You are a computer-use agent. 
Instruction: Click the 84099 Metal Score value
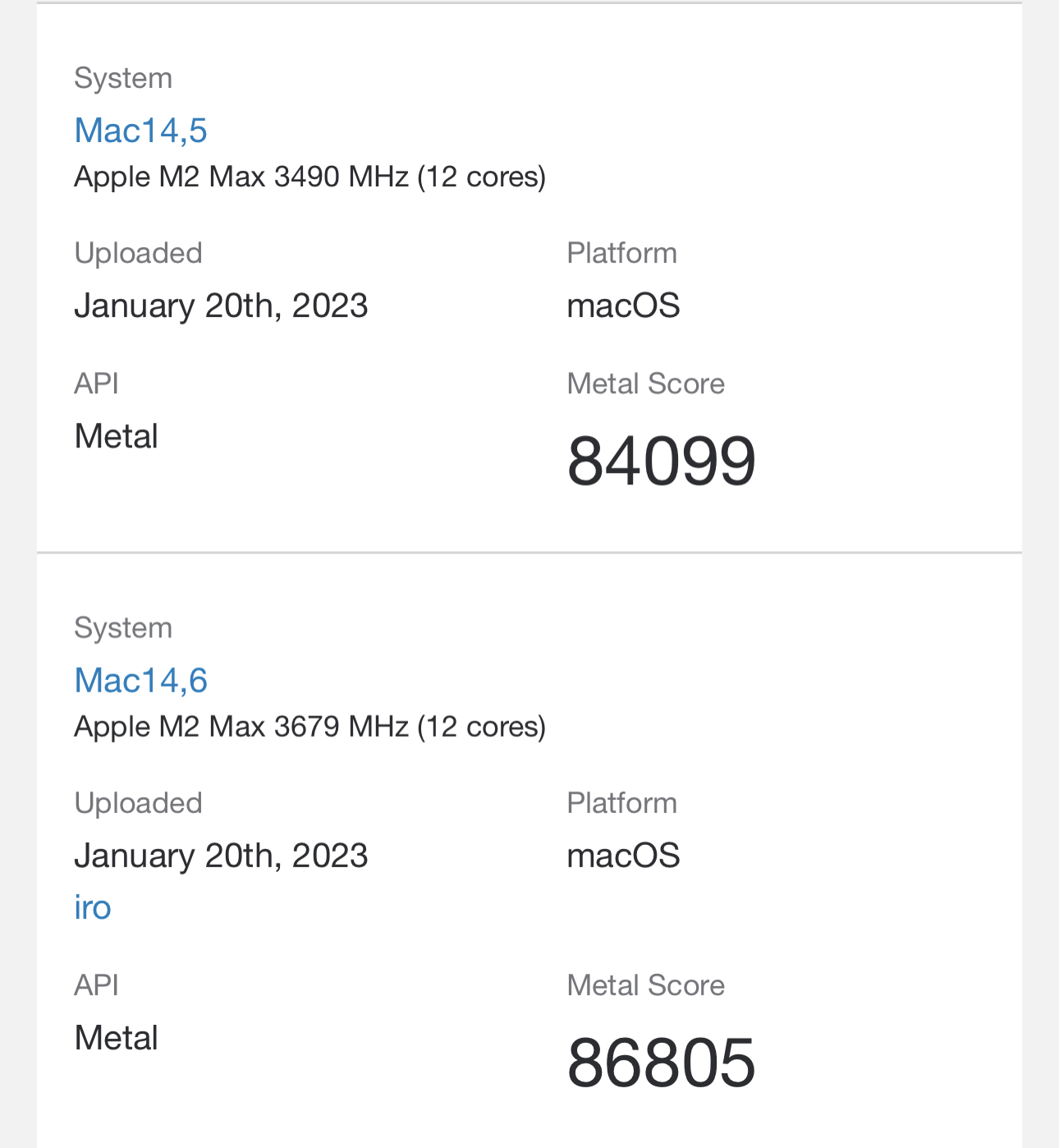pyautogui.click(x=661, y=461)
